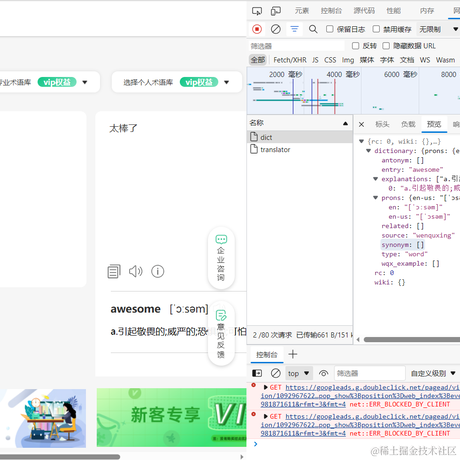Add new drawer tab plus icon
This screenshot has width=460, height=460.
(x=293, y=354)
